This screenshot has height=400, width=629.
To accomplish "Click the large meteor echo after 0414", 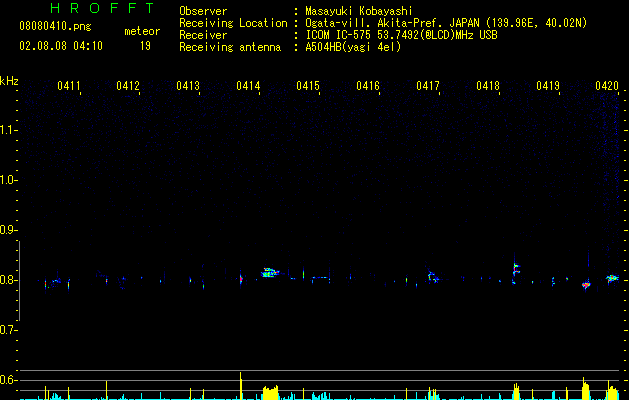I will [x=270, y=273].
